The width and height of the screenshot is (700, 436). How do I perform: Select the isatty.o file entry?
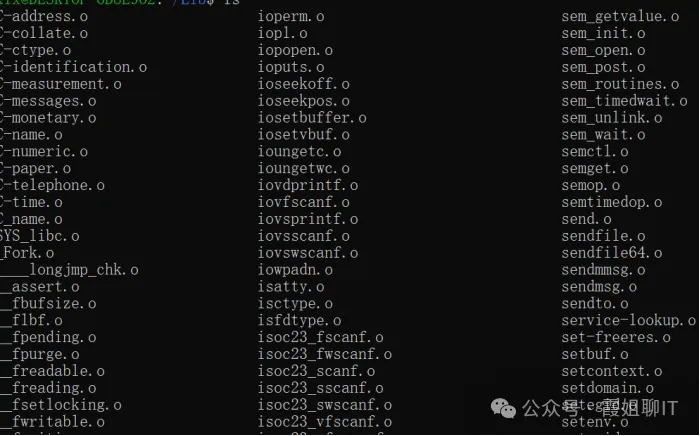(291, 287)
